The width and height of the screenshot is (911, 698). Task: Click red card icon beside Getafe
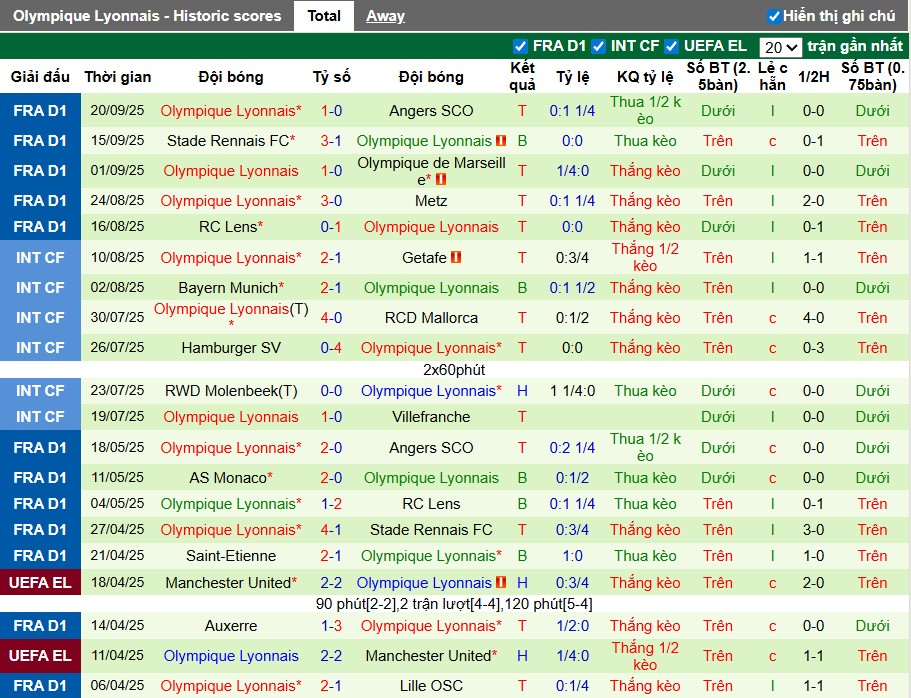[457, 258]
